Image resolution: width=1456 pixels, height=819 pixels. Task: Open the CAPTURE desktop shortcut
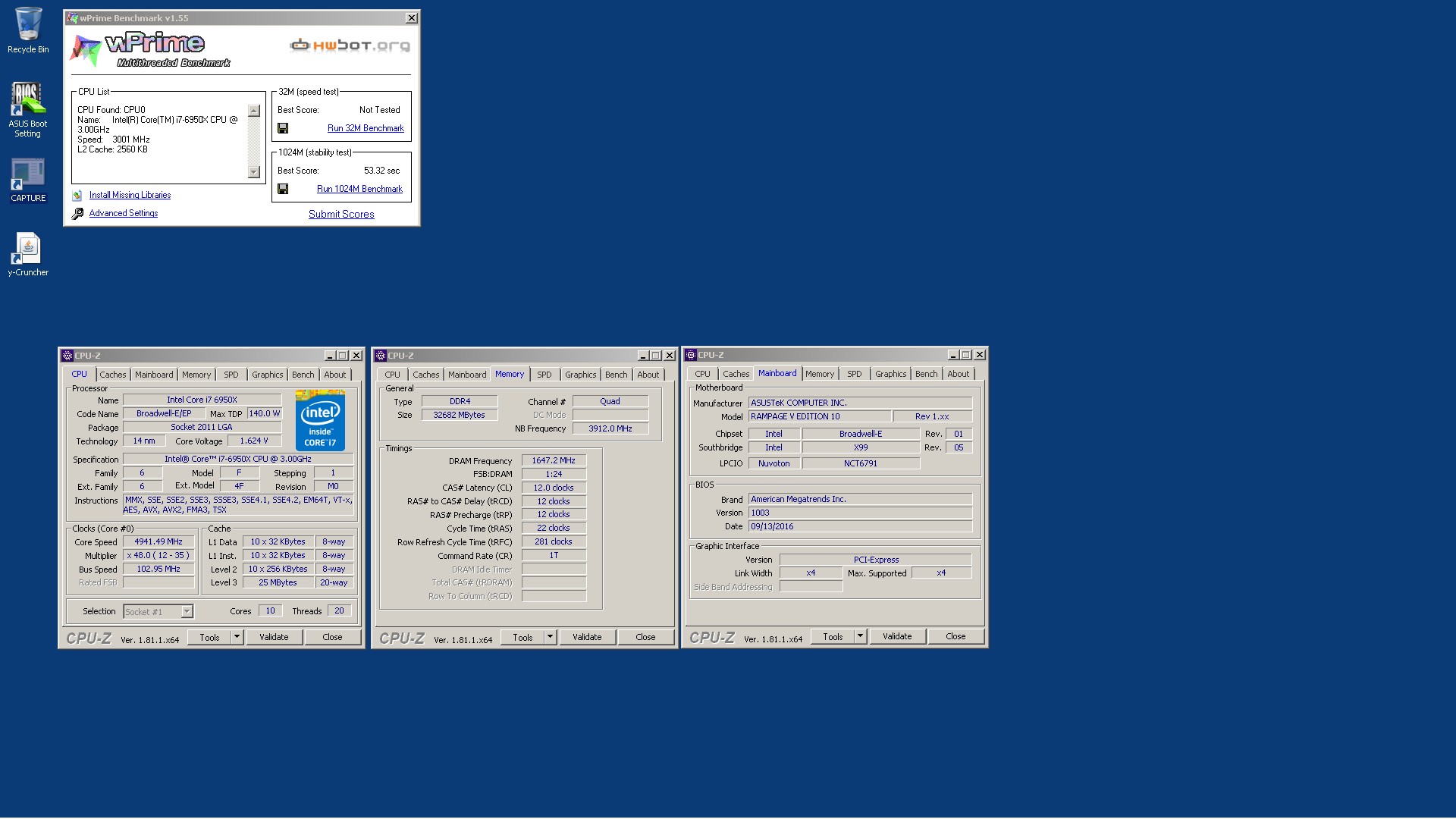coord(28,180)
